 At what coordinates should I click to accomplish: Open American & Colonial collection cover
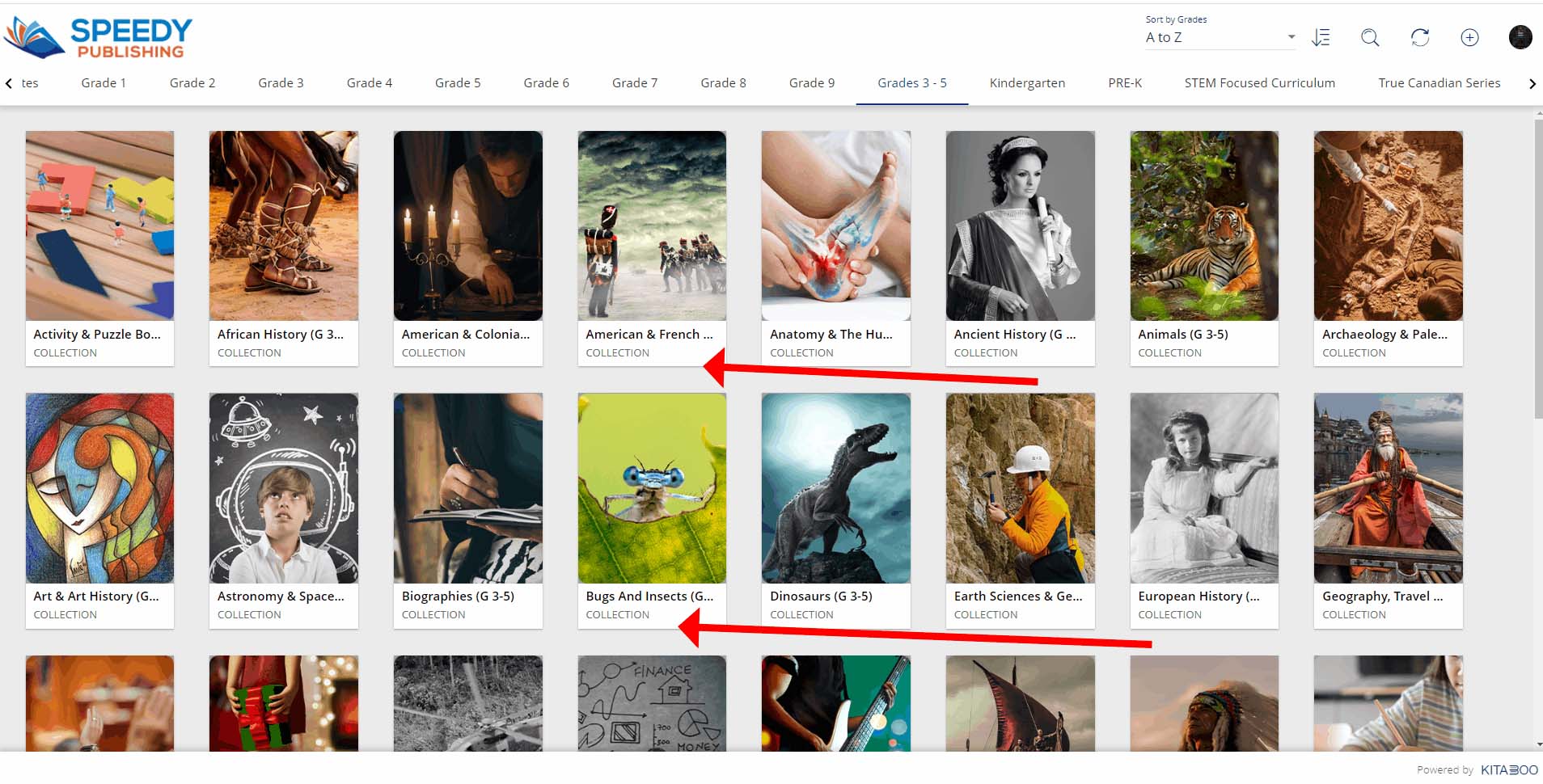pos(468,226)
